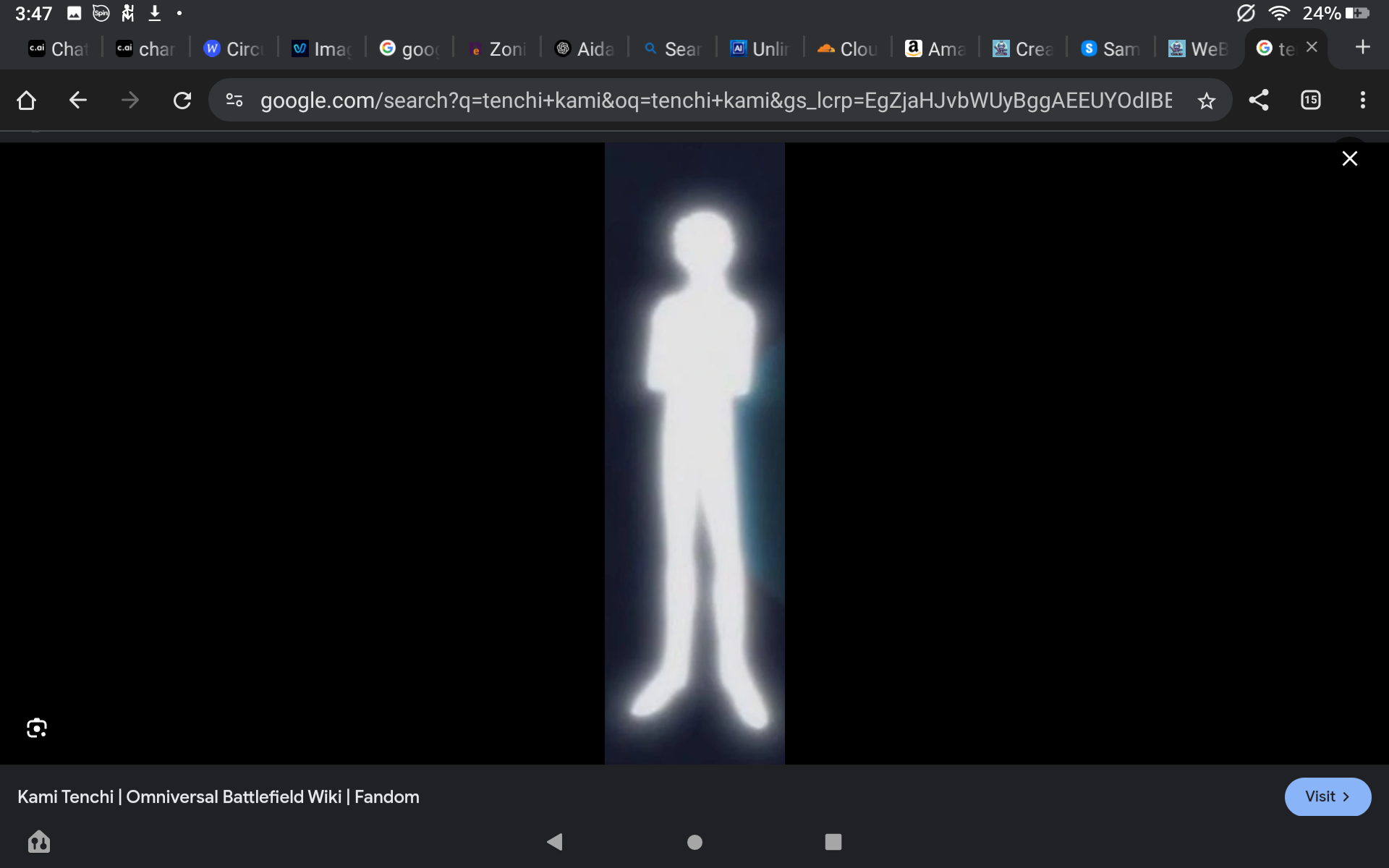This screenshot has height=868, width=1389.
Task: Reload the page with refresh icon
Action: point(182,100)
